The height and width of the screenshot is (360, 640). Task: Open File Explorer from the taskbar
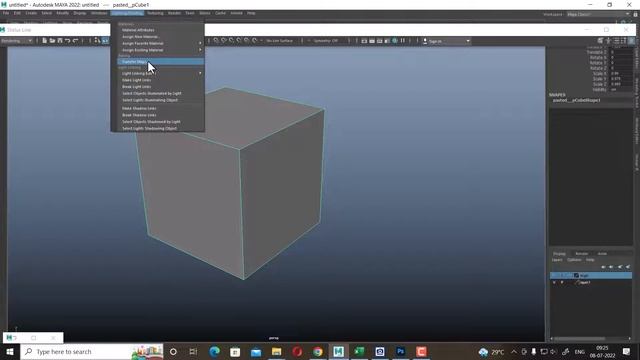tap(276, 351)
